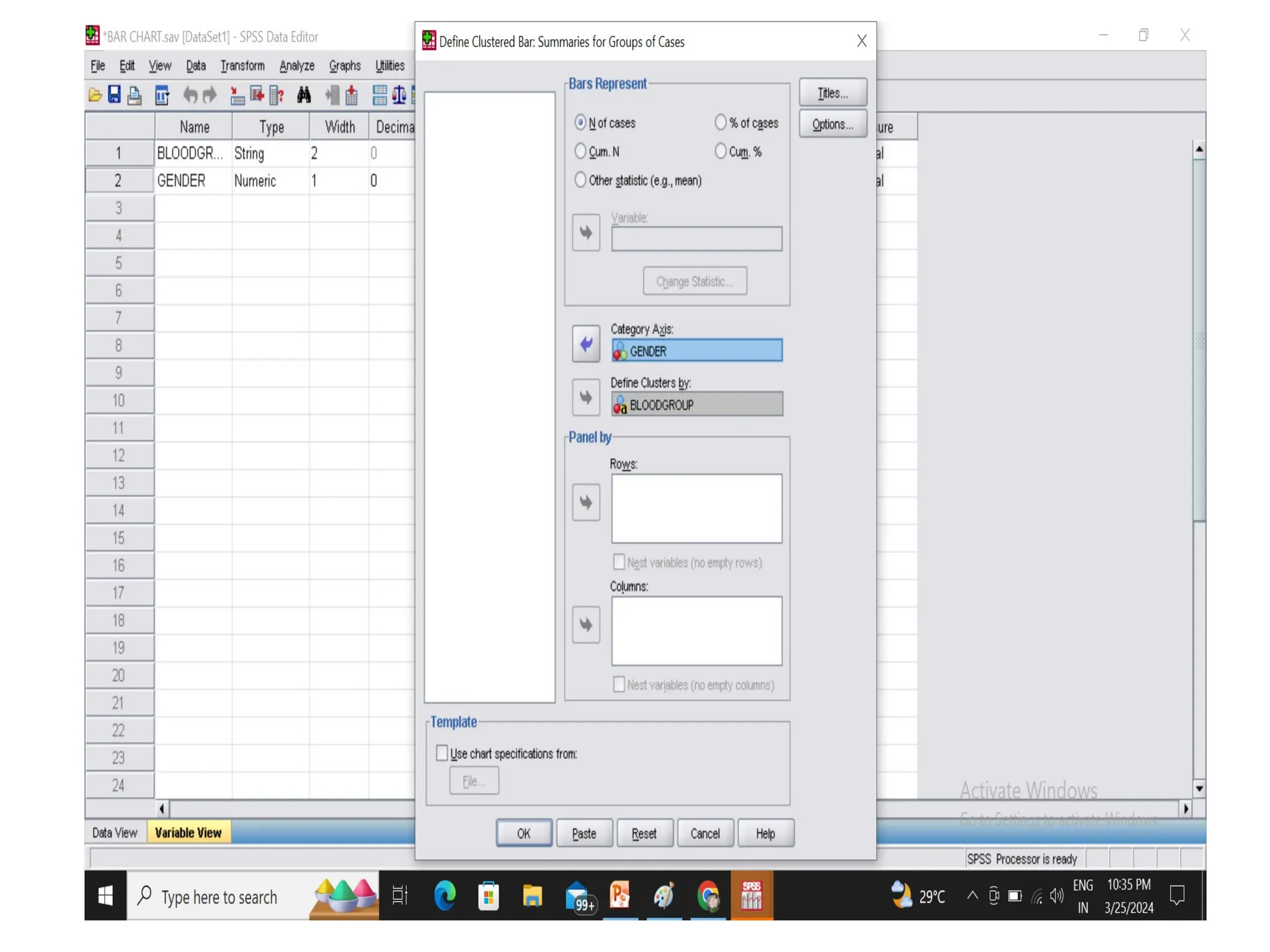Switch to the Data View tab
The image size is (1270, 952).
[x=115, y=832]
